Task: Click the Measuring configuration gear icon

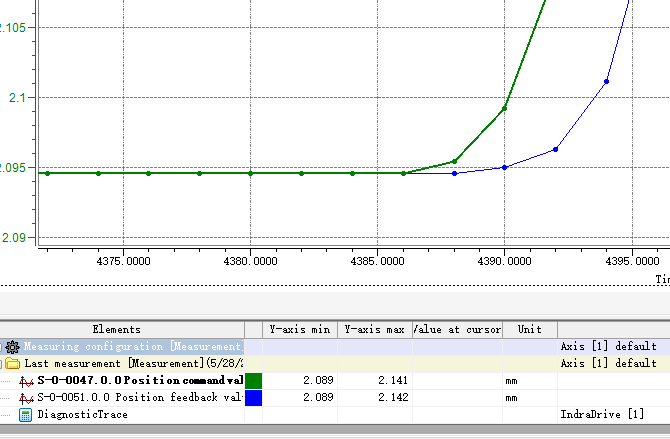Action: 12,346
